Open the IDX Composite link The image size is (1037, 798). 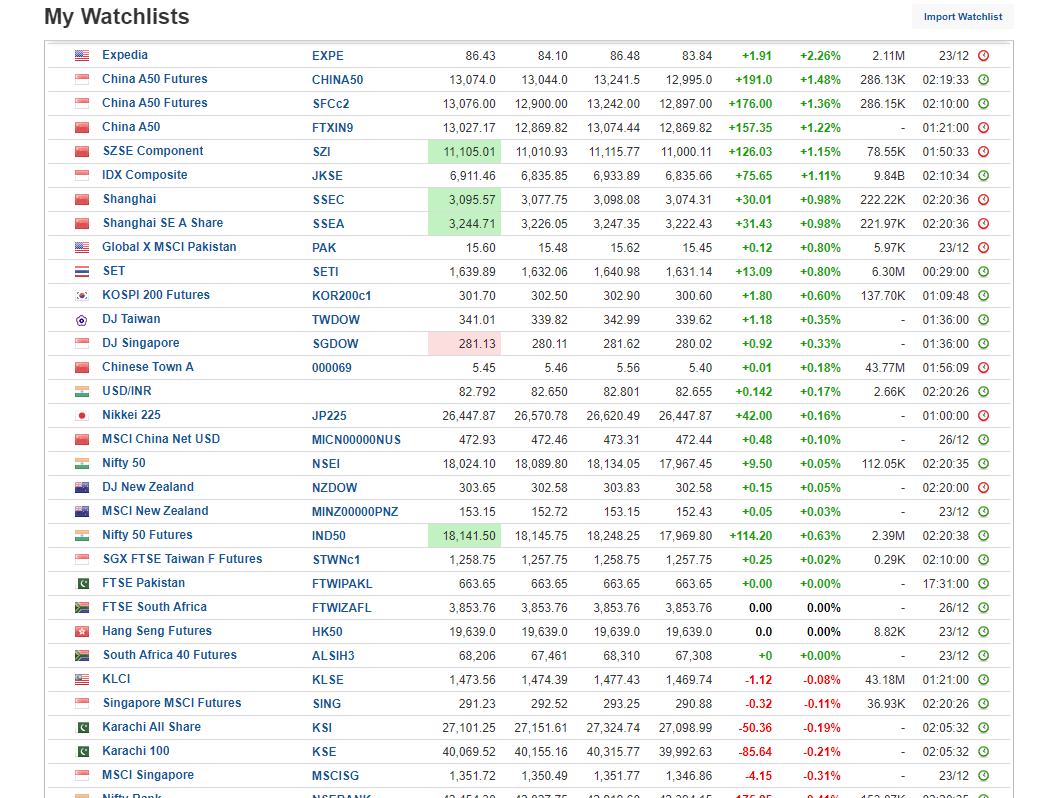144,175
